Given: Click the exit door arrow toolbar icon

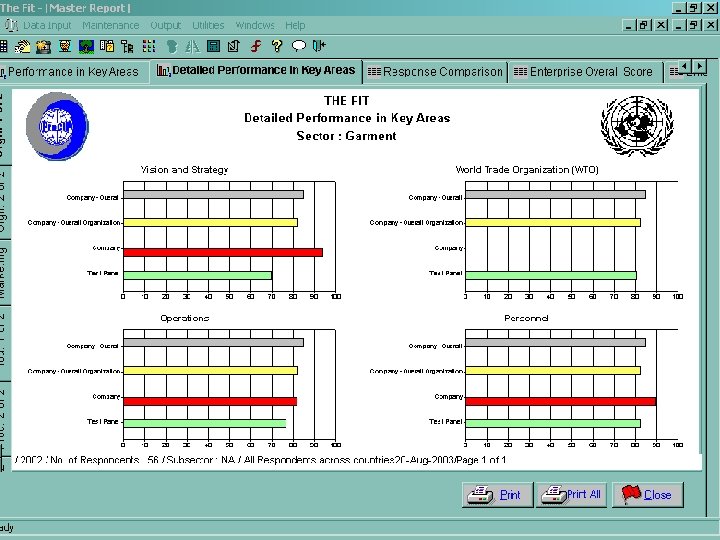Looking at the screenshot, I should [319, 46].
